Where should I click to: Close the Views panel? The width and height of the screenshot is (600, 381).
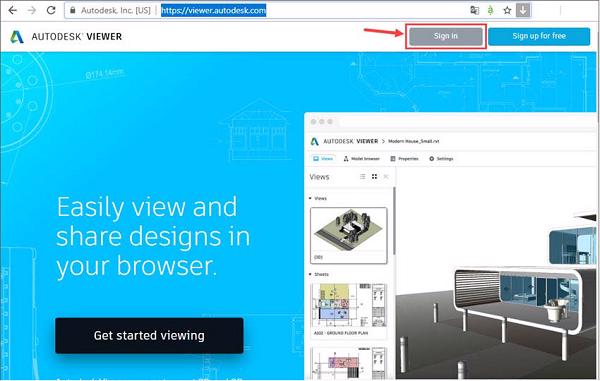(x=386, y=176)
